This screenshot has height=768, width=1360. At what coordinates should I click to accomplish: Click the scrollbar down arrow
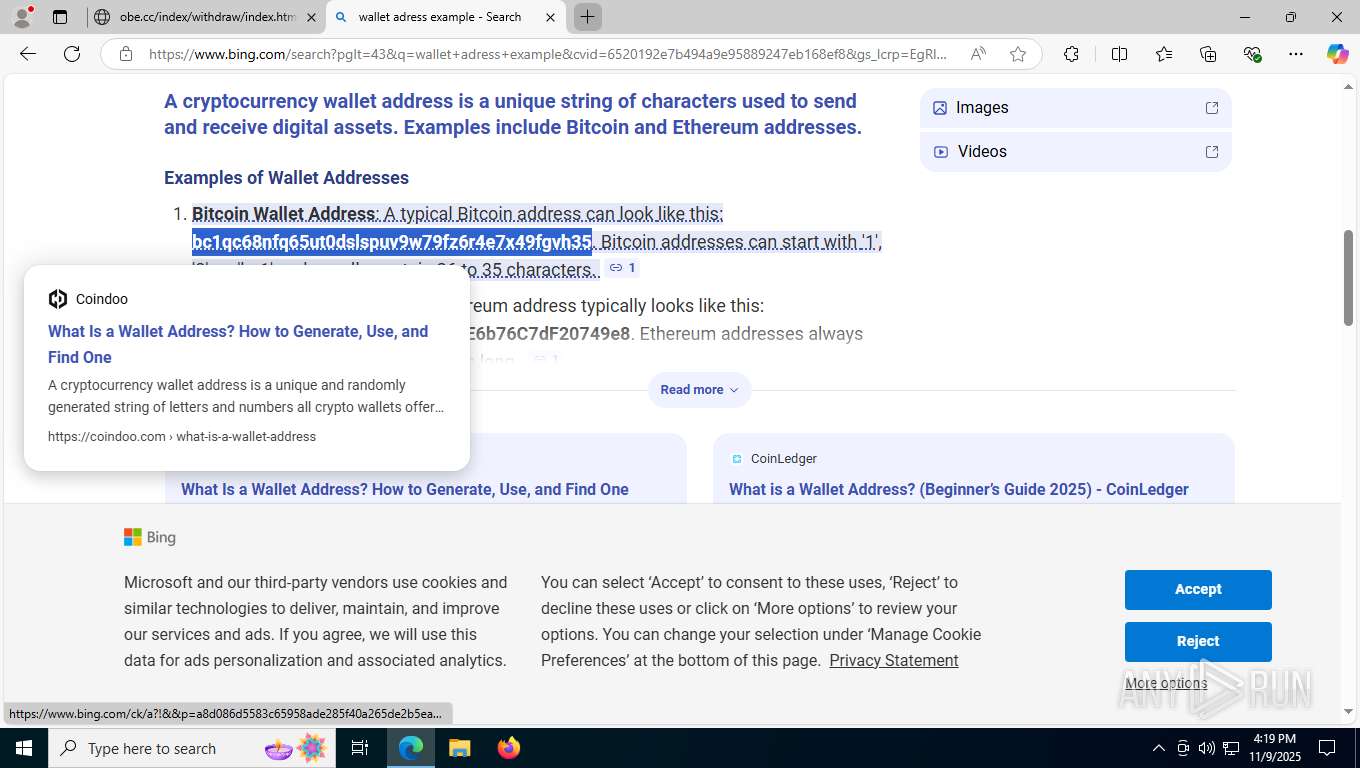1348,712
